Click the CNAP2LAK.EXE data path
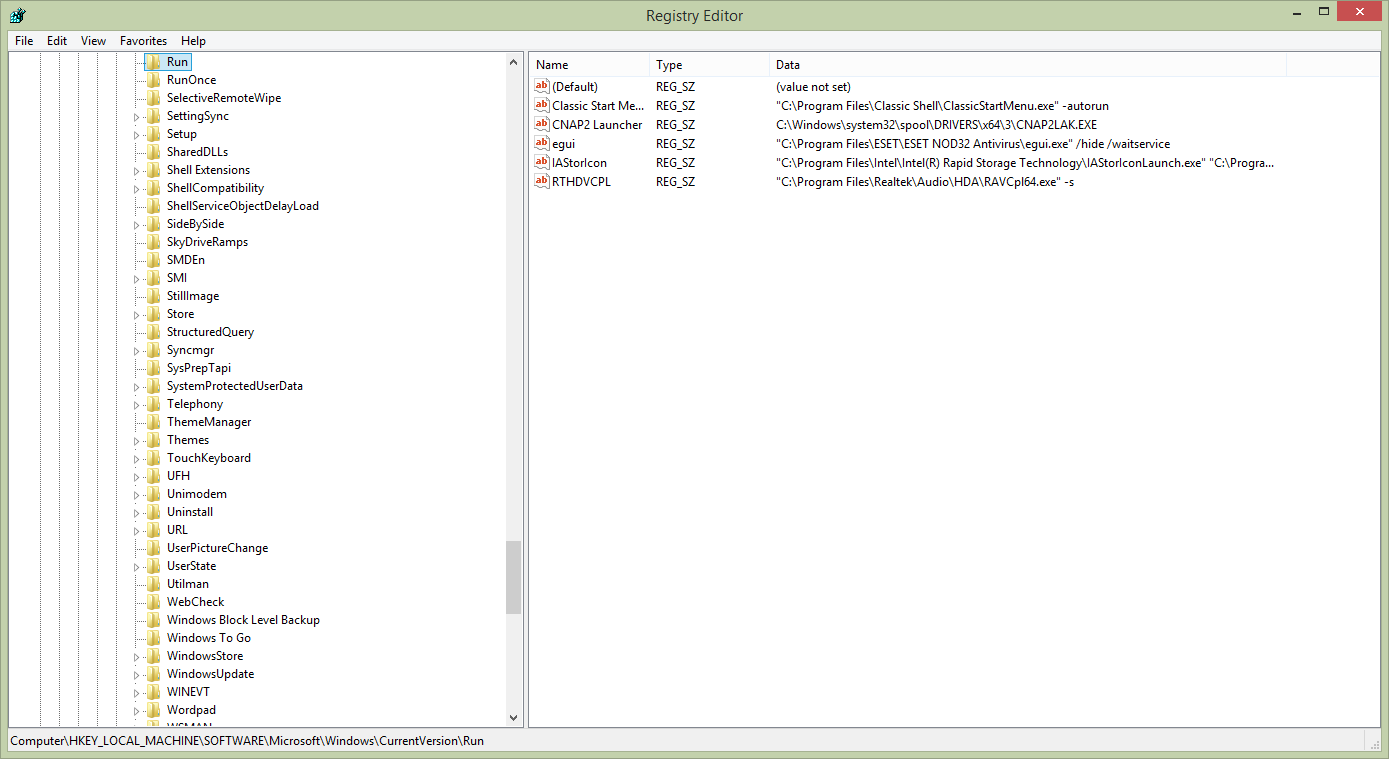The height and width of the screenshot is (759, 1389). 936,125
